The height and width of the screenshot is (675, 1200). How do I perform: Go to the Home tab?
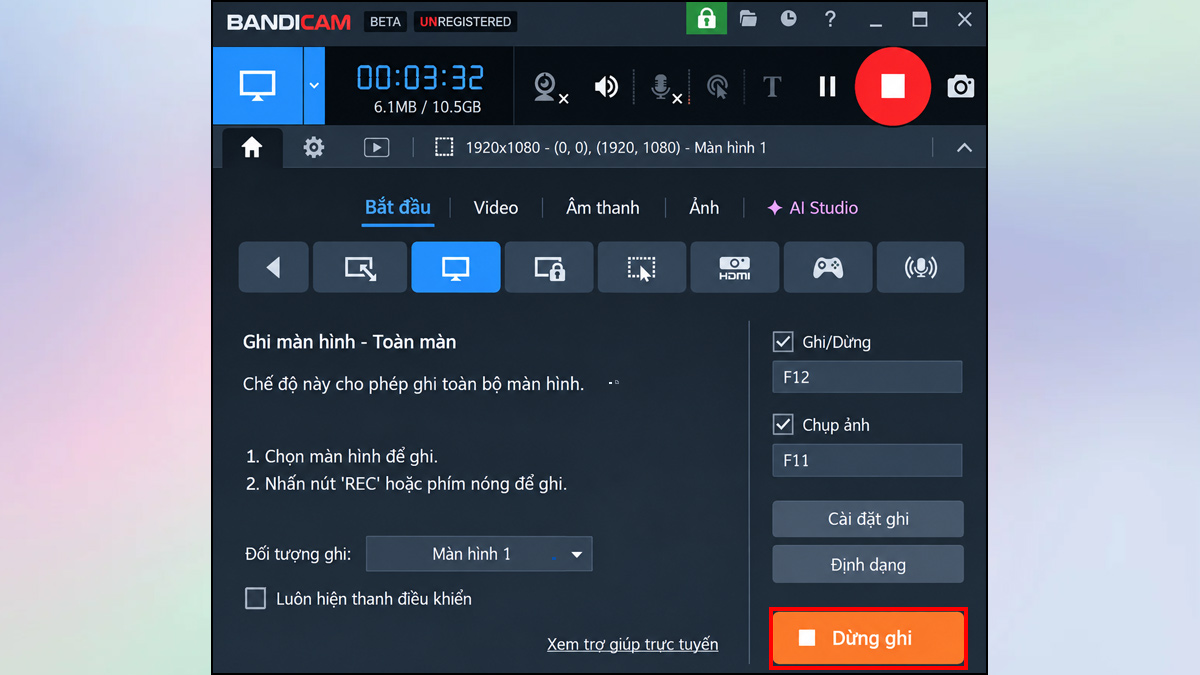[252, 148]
